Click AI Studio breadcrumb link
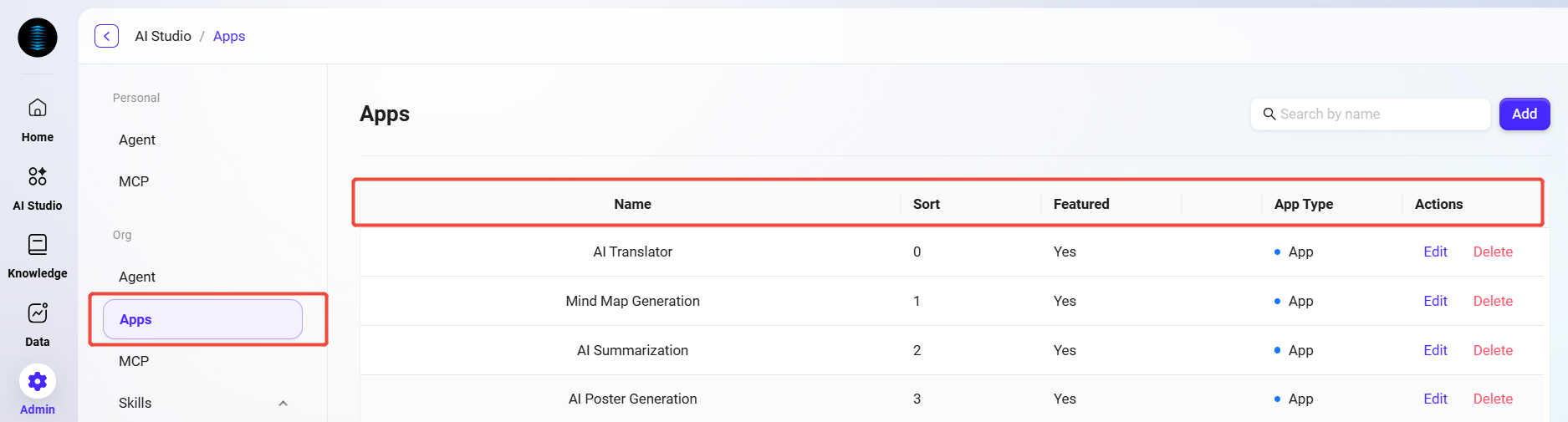 (x=163, y=36)
